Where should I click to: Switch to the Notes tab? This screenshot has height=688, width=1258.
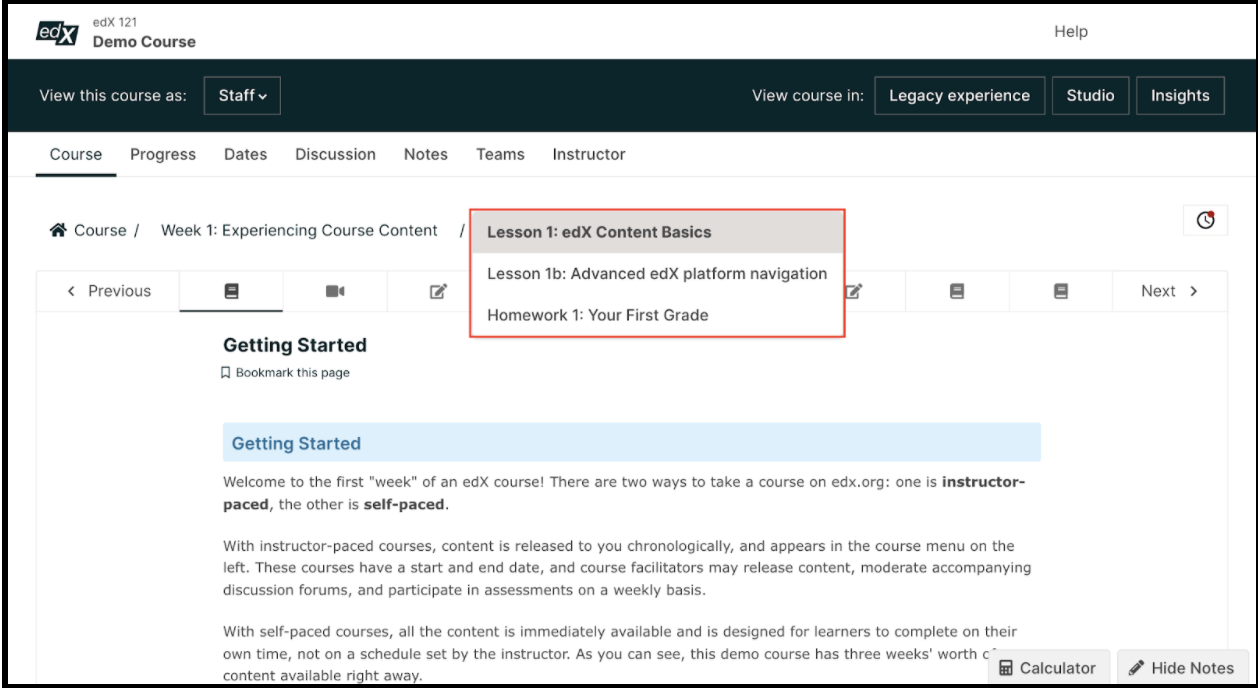[x=426, y=154]
